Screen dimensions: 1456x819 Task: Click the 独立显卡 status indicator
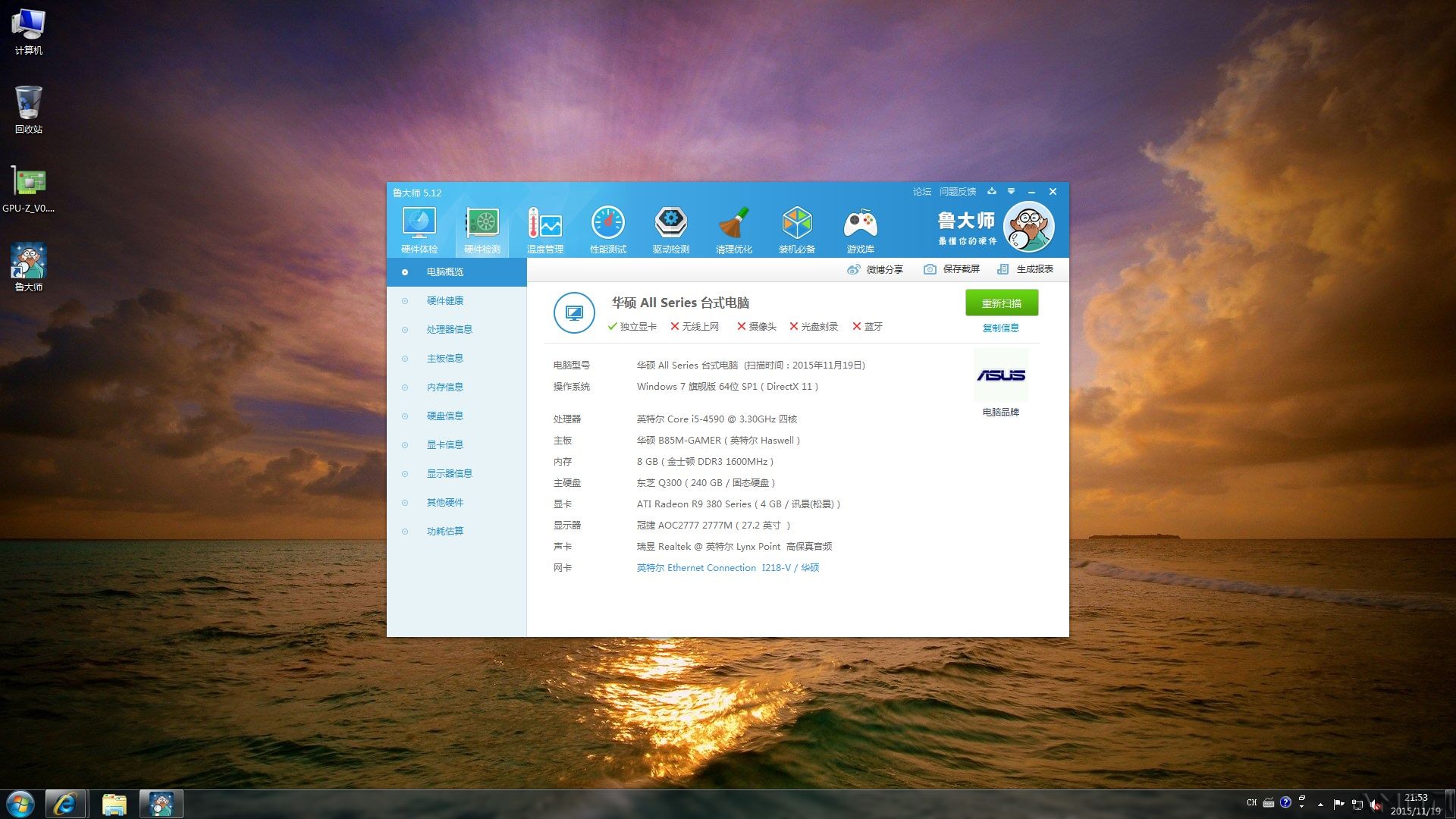click(632, 327)
